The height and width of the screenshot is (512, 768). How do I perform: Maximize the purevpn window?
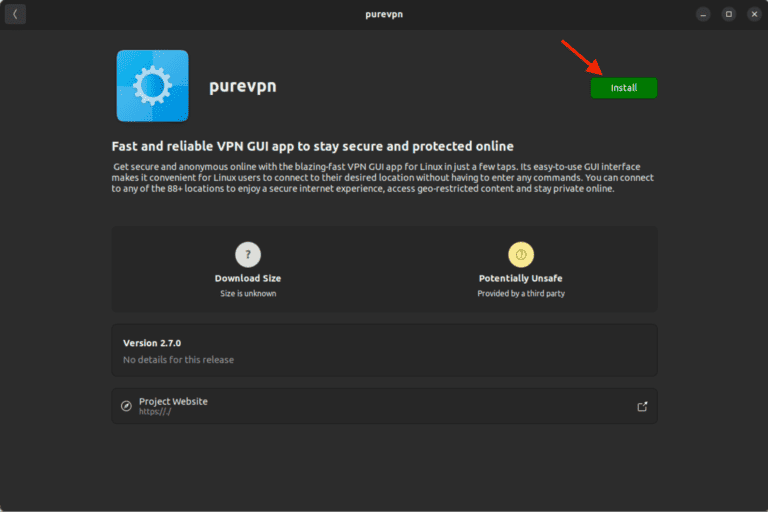pos(728,14)
